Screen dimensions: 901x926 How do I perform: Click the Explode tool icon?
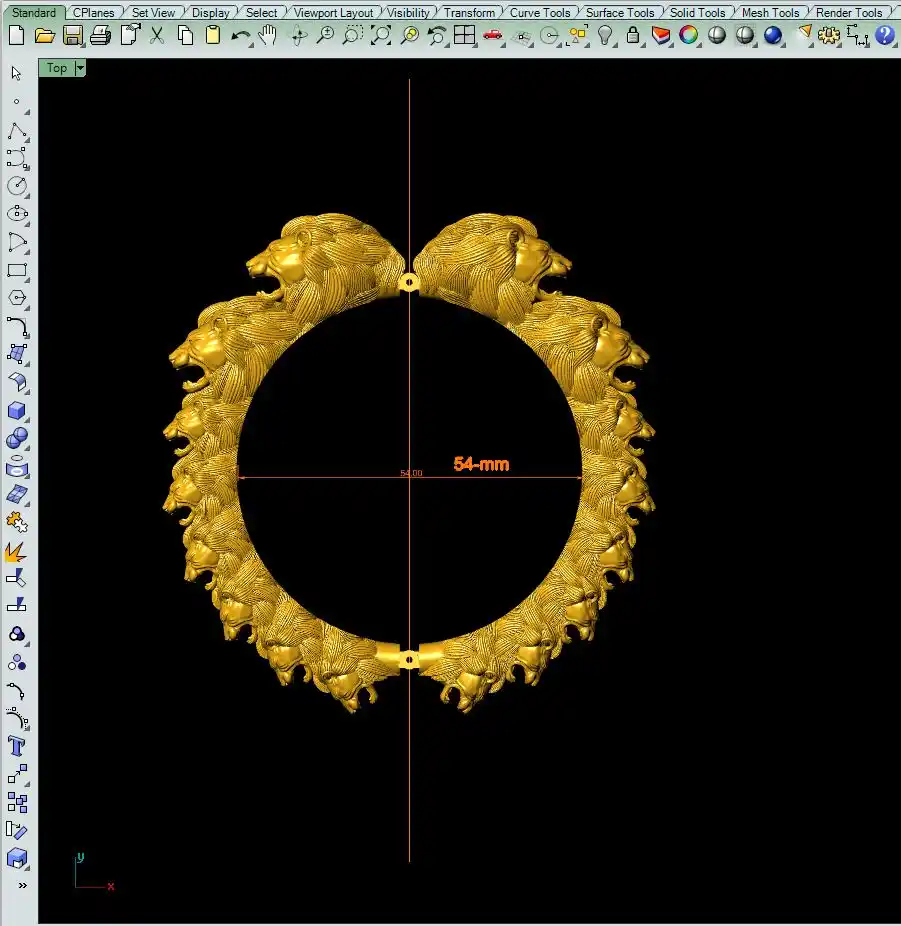pyautogui.click(x=17, y=551)
